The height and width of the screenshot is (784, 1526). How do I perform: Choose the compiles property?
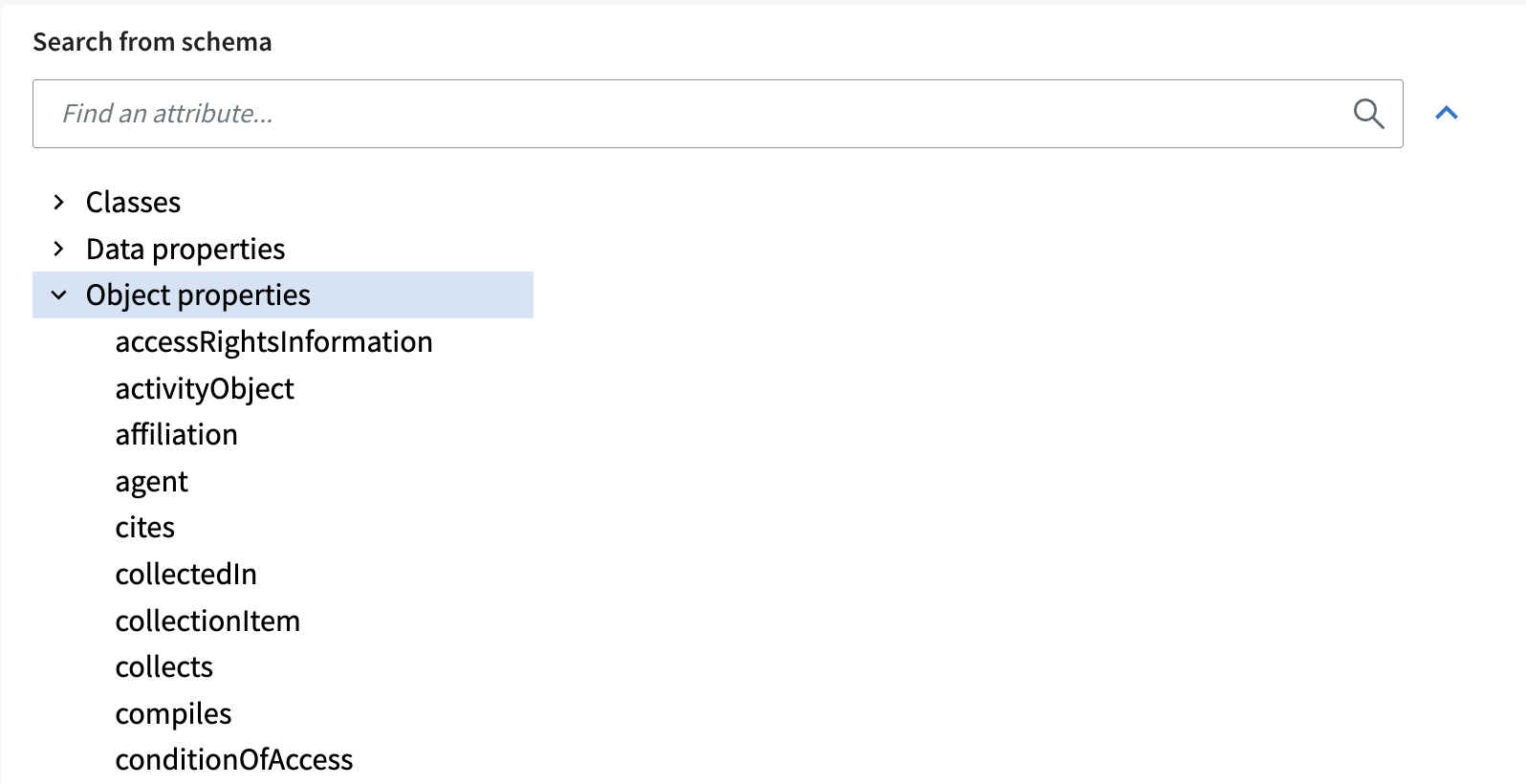[x=174, y=714]
